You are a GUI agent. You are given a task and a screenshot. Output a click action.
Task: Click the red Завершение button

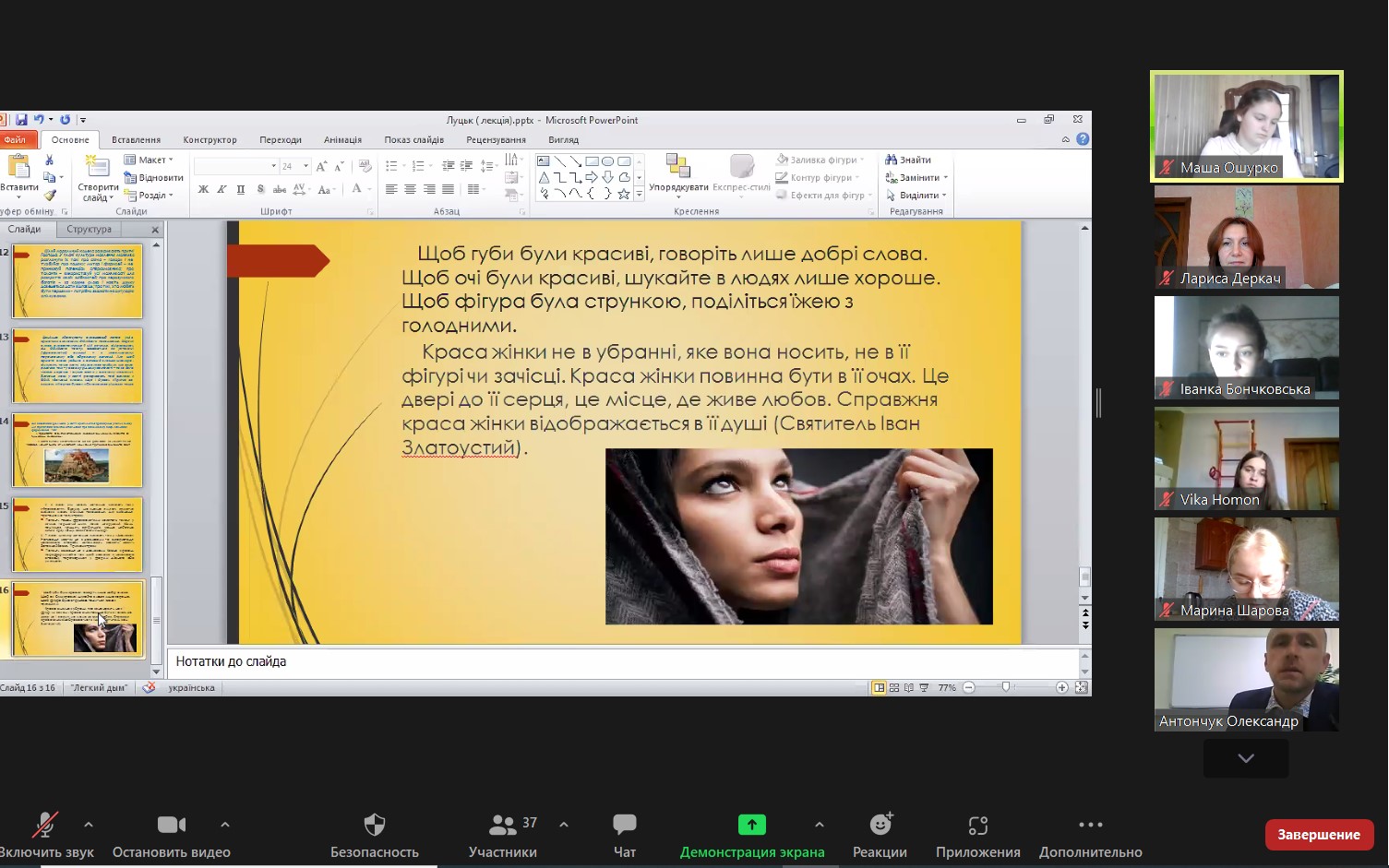click(1318, 835)
